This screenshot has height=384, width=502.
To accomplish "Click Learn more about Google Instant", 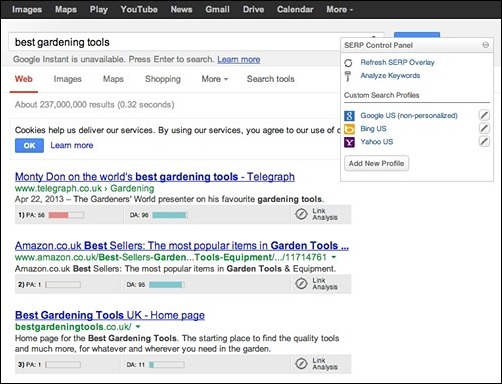I will pos(239,59).
